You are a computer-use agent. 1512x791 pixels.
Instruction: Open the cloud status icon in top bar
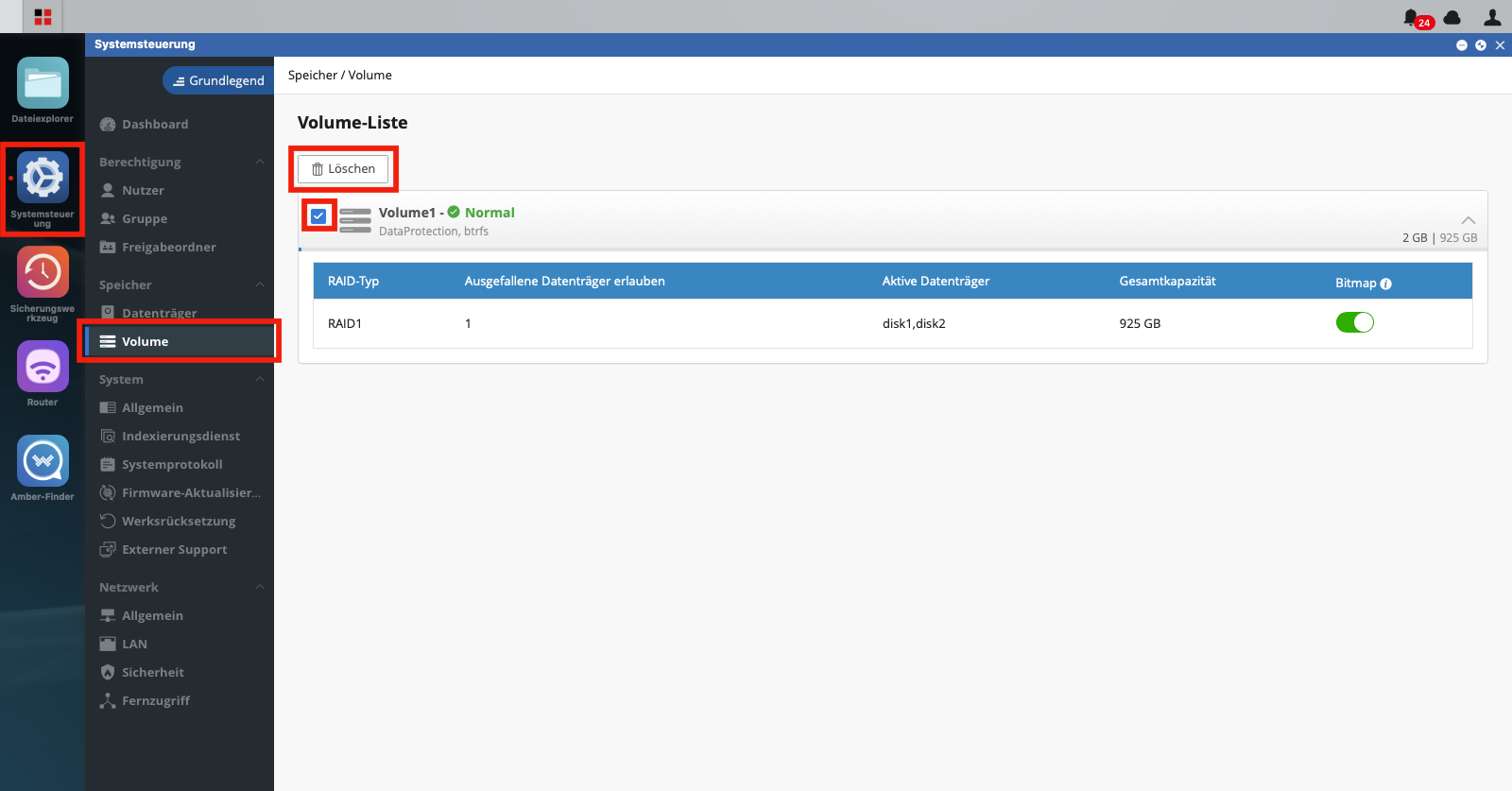(x=1452, y=17)
